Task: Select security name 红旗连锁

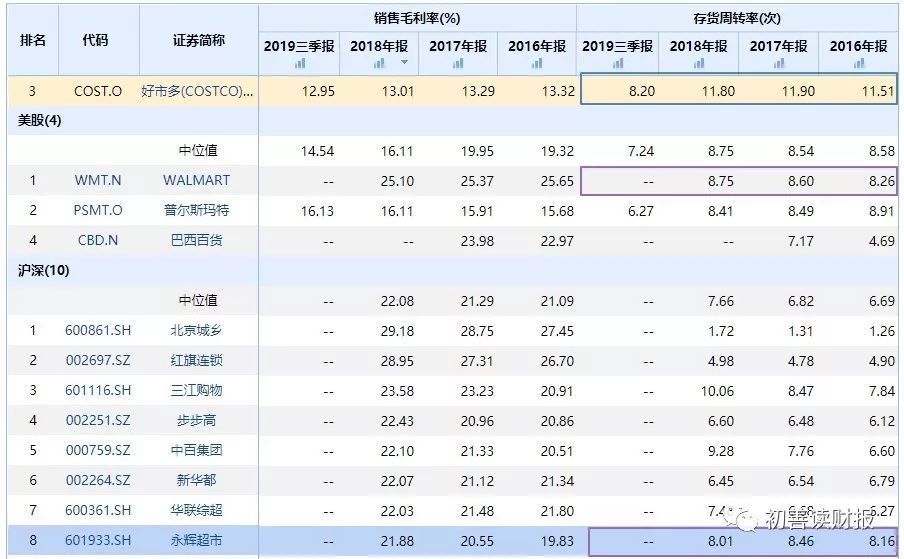Action: tap(197, 360)
